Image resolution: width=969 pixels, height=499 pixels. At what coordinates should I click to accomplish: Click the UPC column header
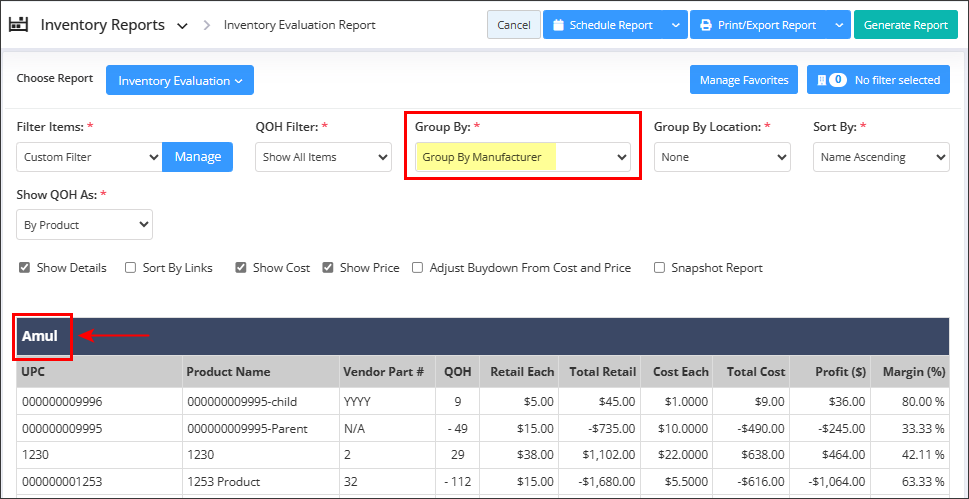point(99,372)
